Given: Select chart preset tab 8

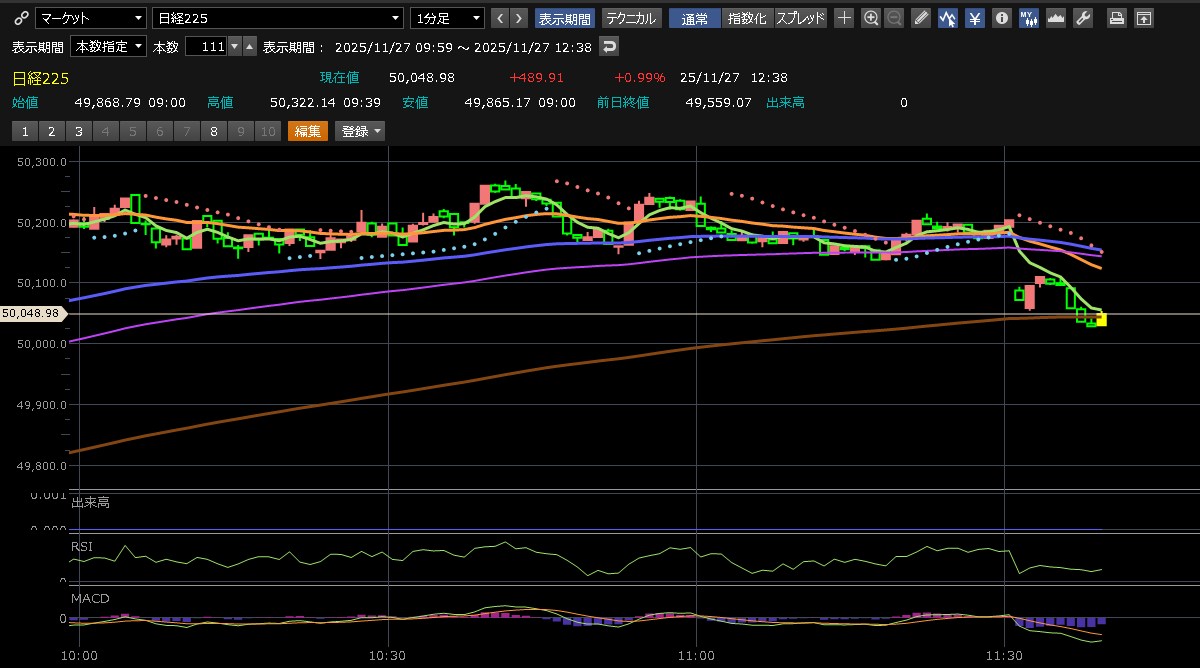Looking at the screenshot, I should tap(213, 131).
